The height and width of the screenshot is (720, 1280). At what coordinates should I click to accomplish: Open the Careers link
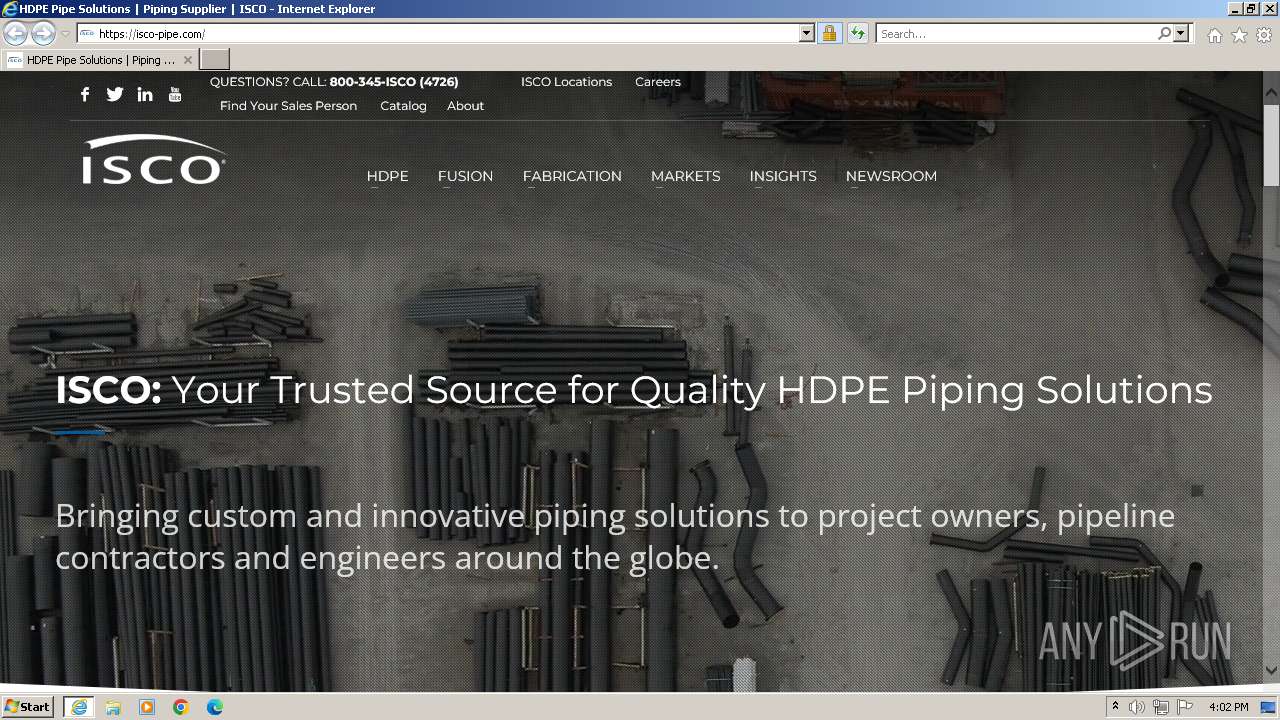(658, 82)
